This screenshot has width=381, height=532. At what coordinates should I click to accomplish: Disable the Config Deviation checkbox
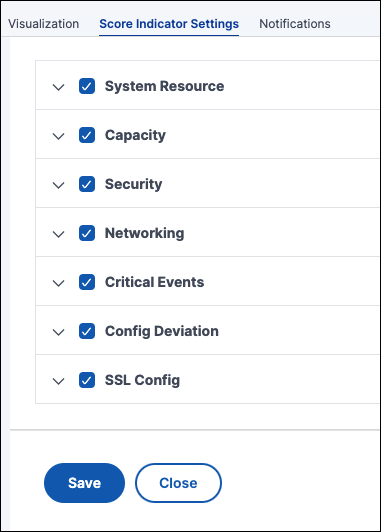pyautogui.click(x=87, y=331)
